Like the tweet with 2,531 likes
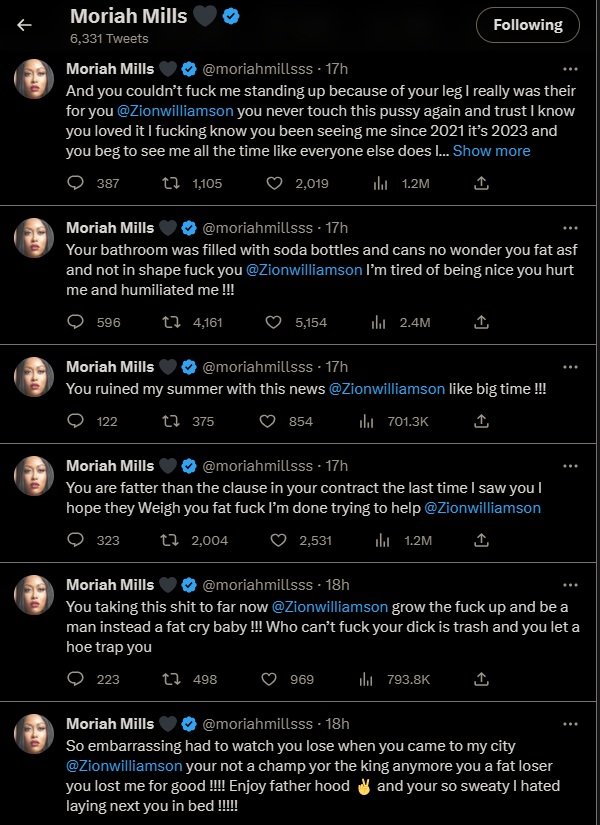The height and width of the screenshot is (825, 600). coord(279,540)
